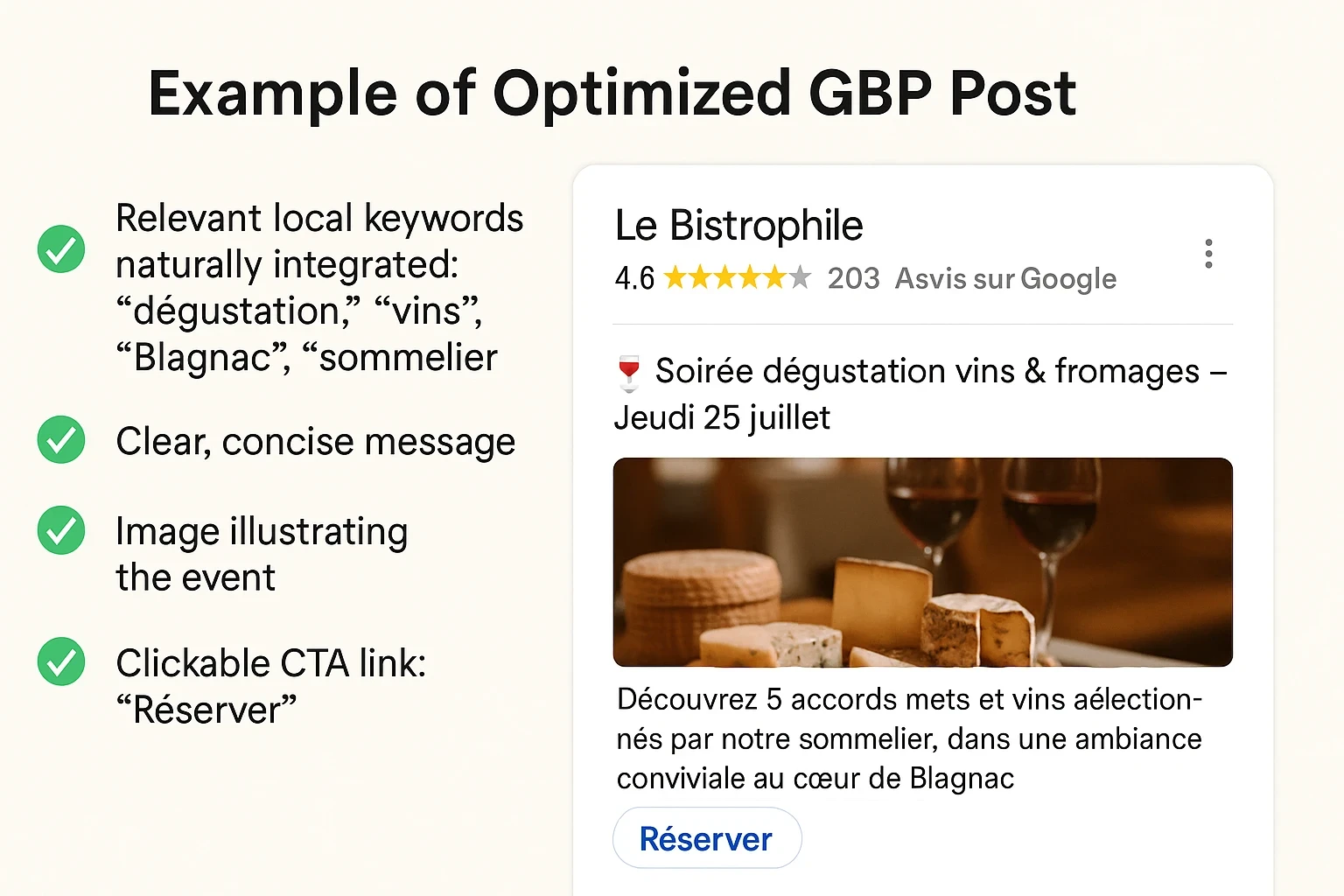Click the "Example of Optimized GBP Post" heading

(x=612, y=93)
